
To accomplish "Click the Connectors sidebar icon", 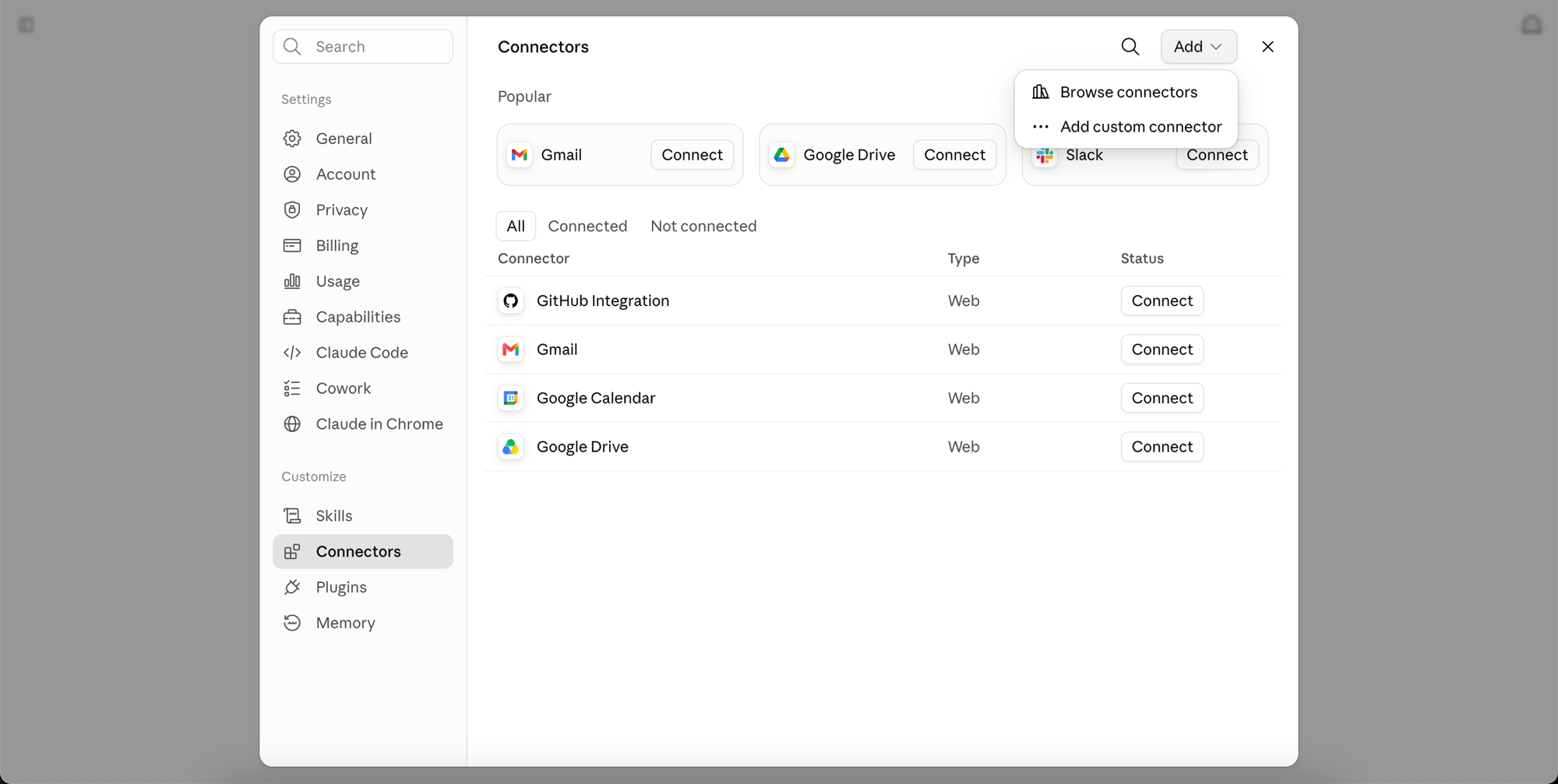I will point(292,552).
